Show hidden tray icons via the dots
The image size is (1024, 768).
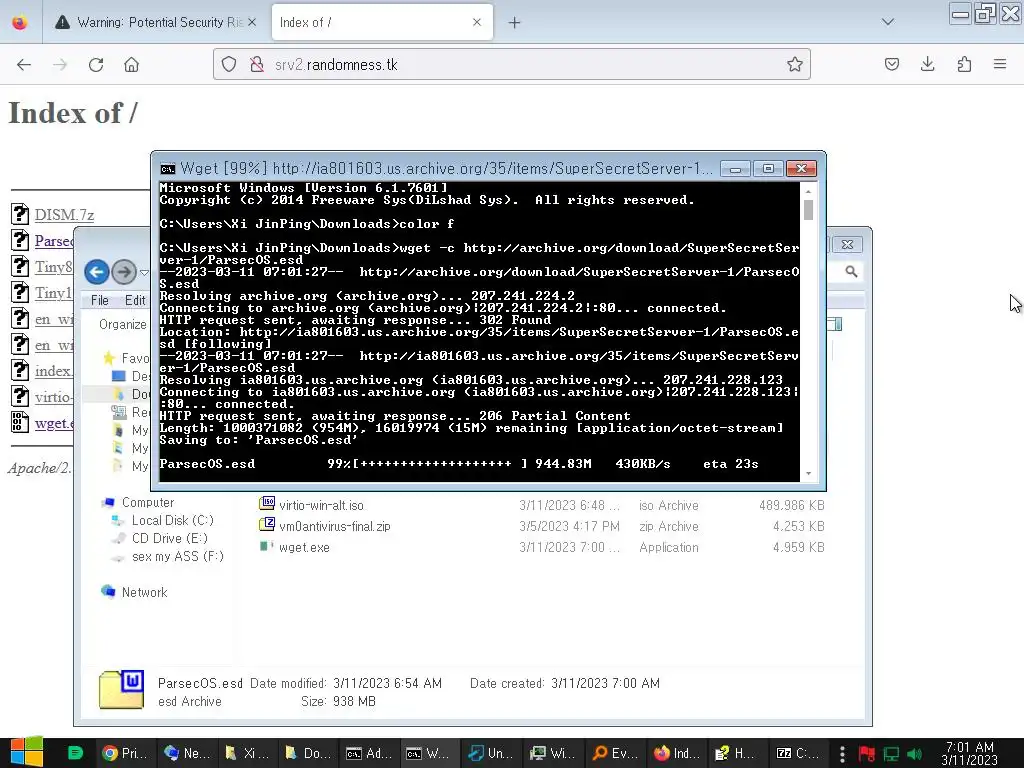pos(842,754)
